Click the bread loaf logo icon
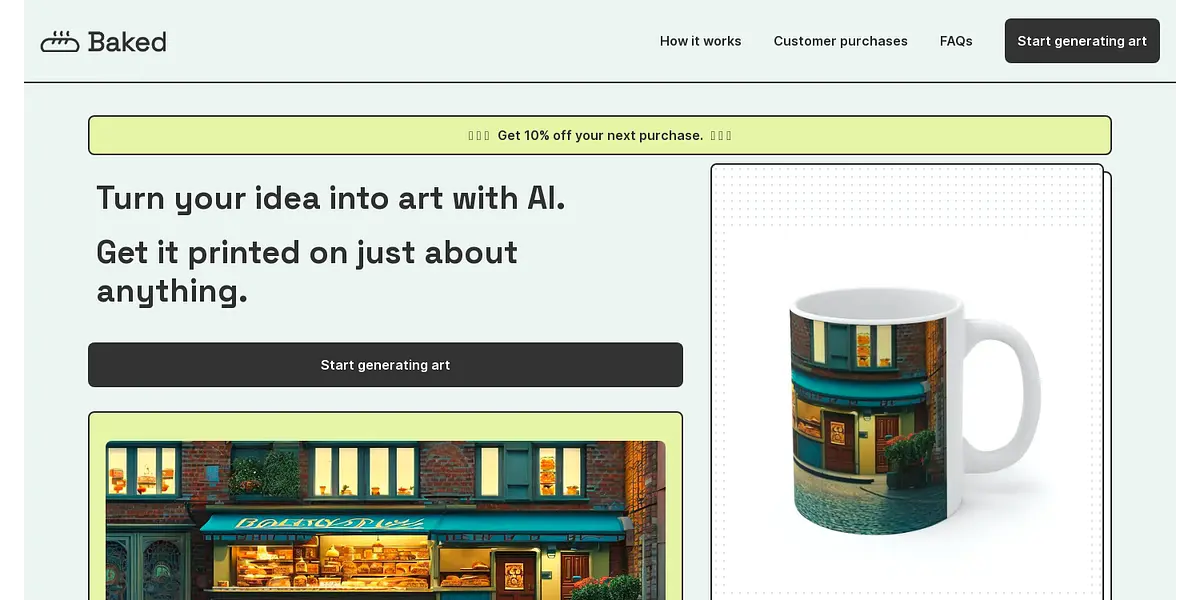1200x600 pixels. coord(59,41)
